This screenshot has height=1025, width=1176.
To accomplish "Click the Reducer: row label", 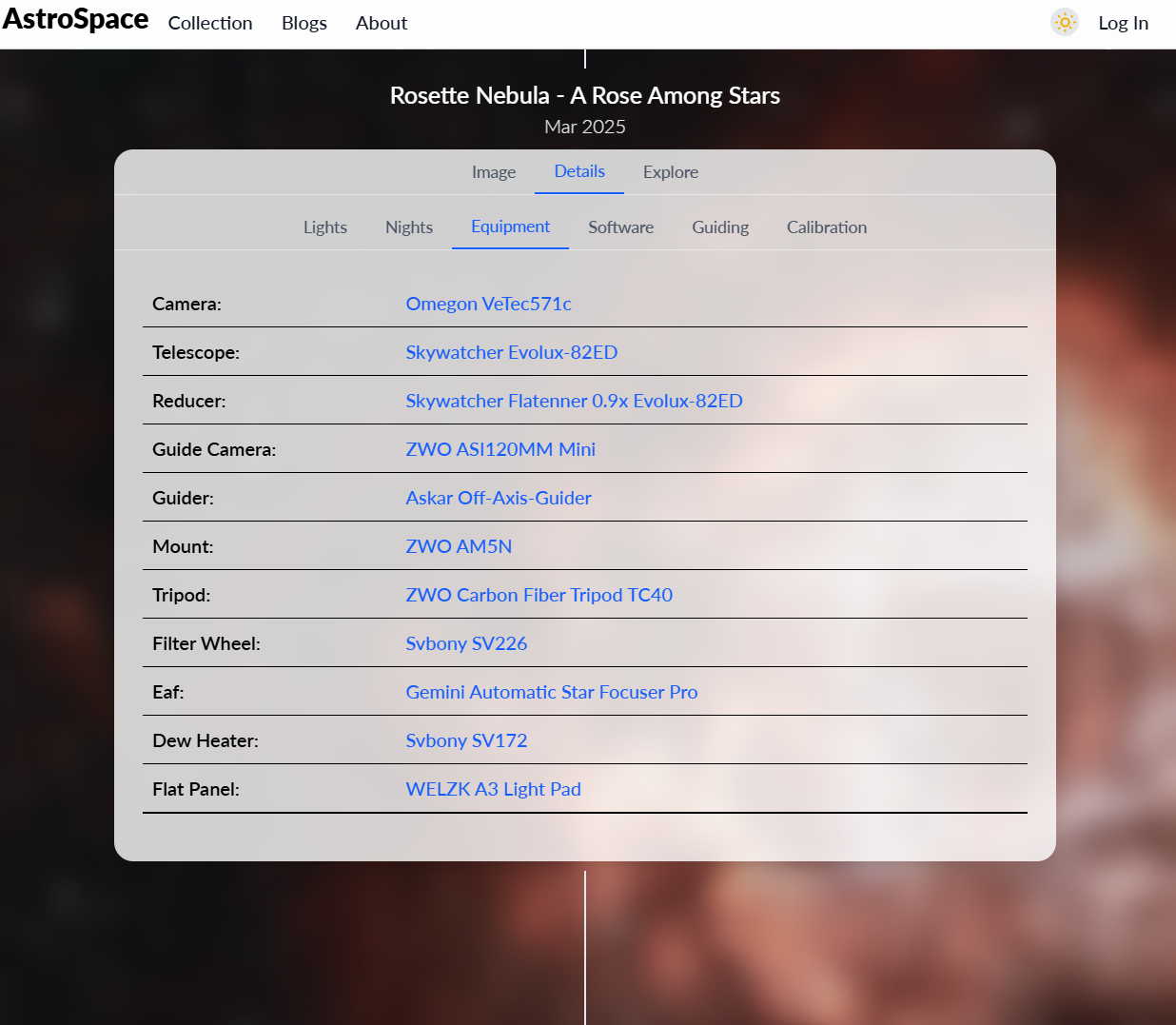I will point(189,401).
